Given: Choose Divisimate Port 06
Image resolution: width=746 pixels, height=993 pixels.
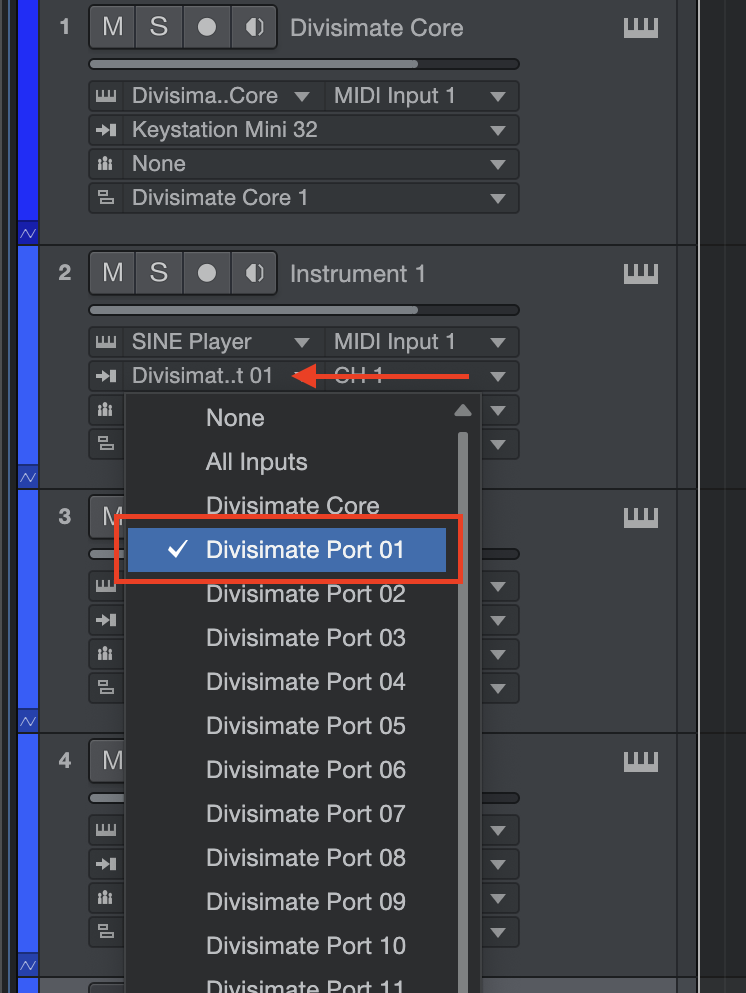Looking at the screenshot, I should [x=287, y=770].
